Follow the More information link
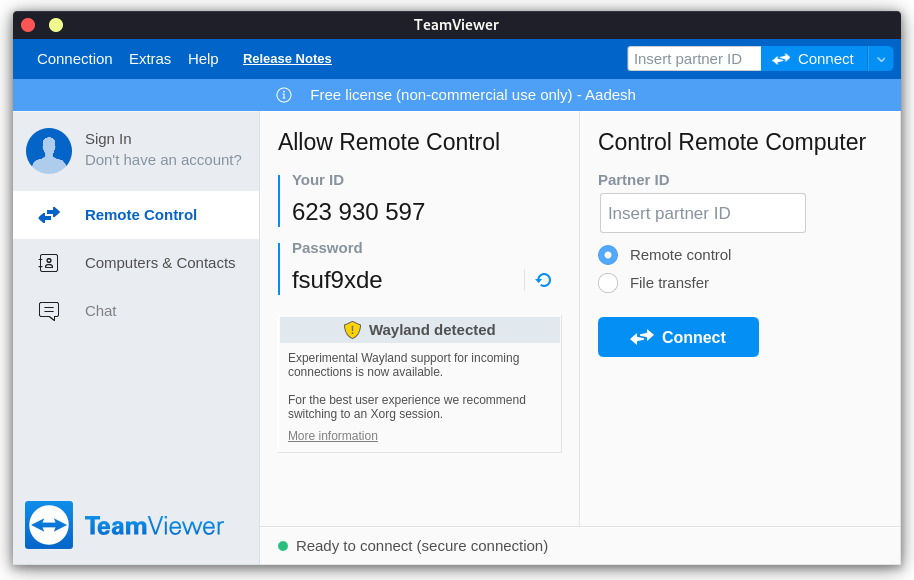Viewport: 914px width, 580px height. pyautogui.click(x=333, y=436)
